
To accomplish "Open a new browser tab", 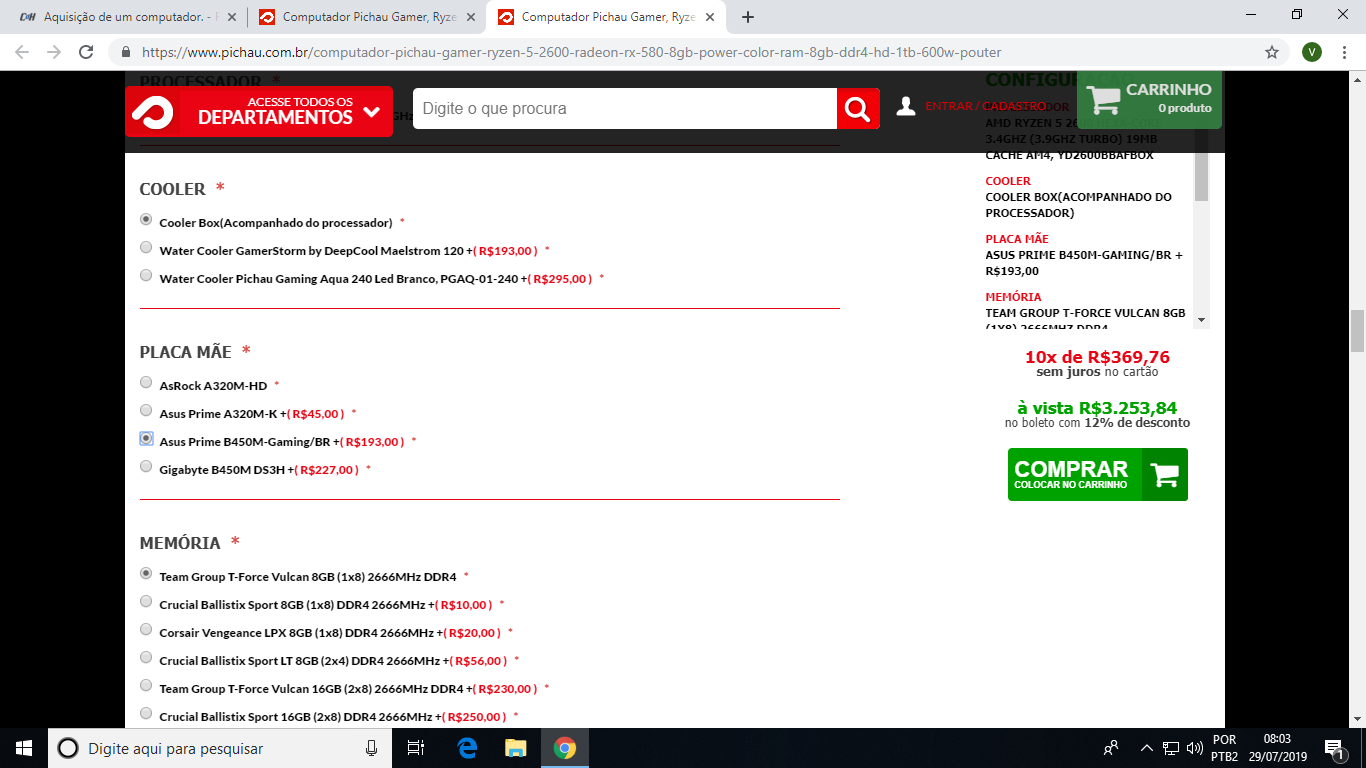I will (748, 17).
